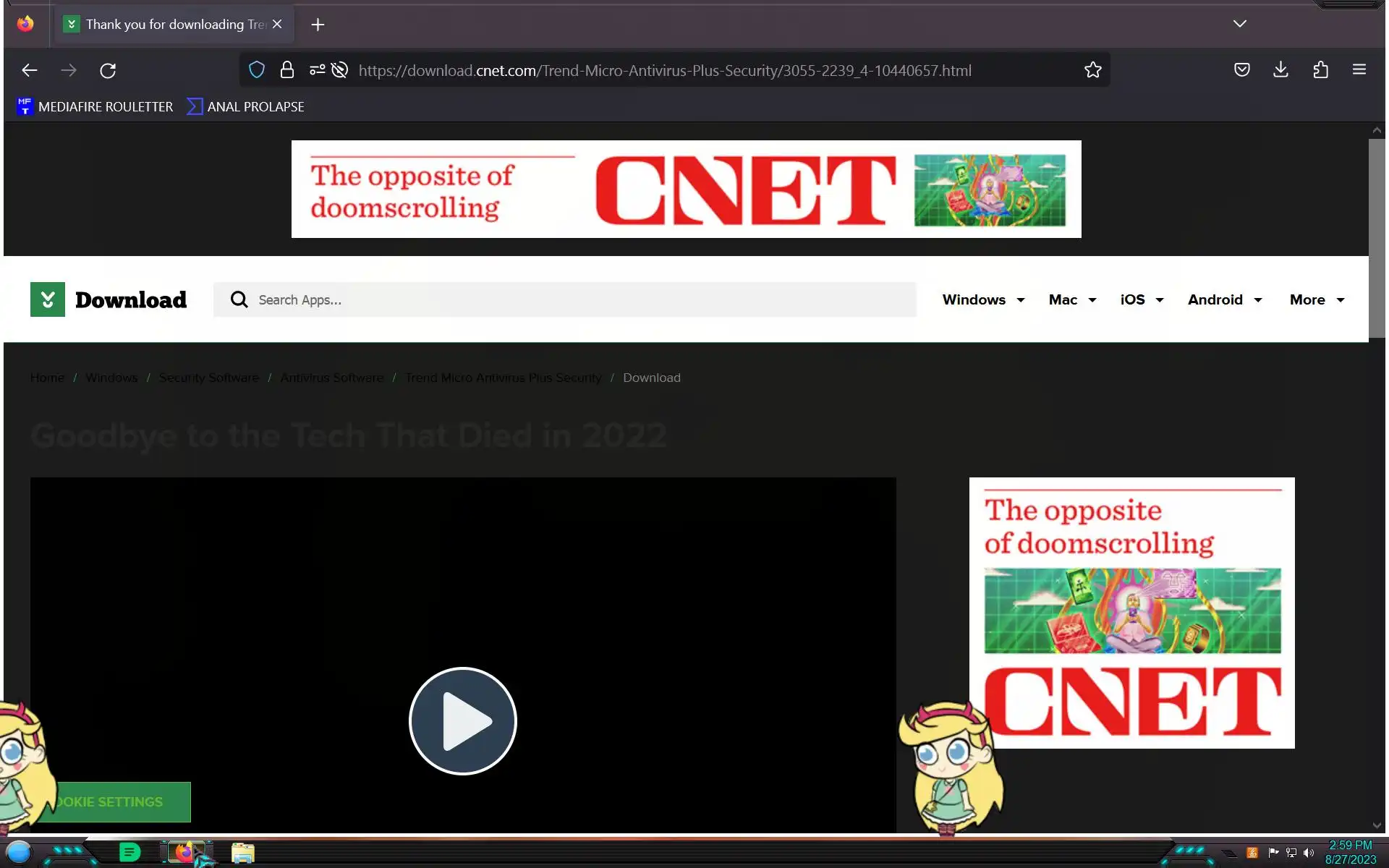This screenshot has height=868, width=1389.
Task: Open the hamburger application menu
Action: [x=1359, y=69]
